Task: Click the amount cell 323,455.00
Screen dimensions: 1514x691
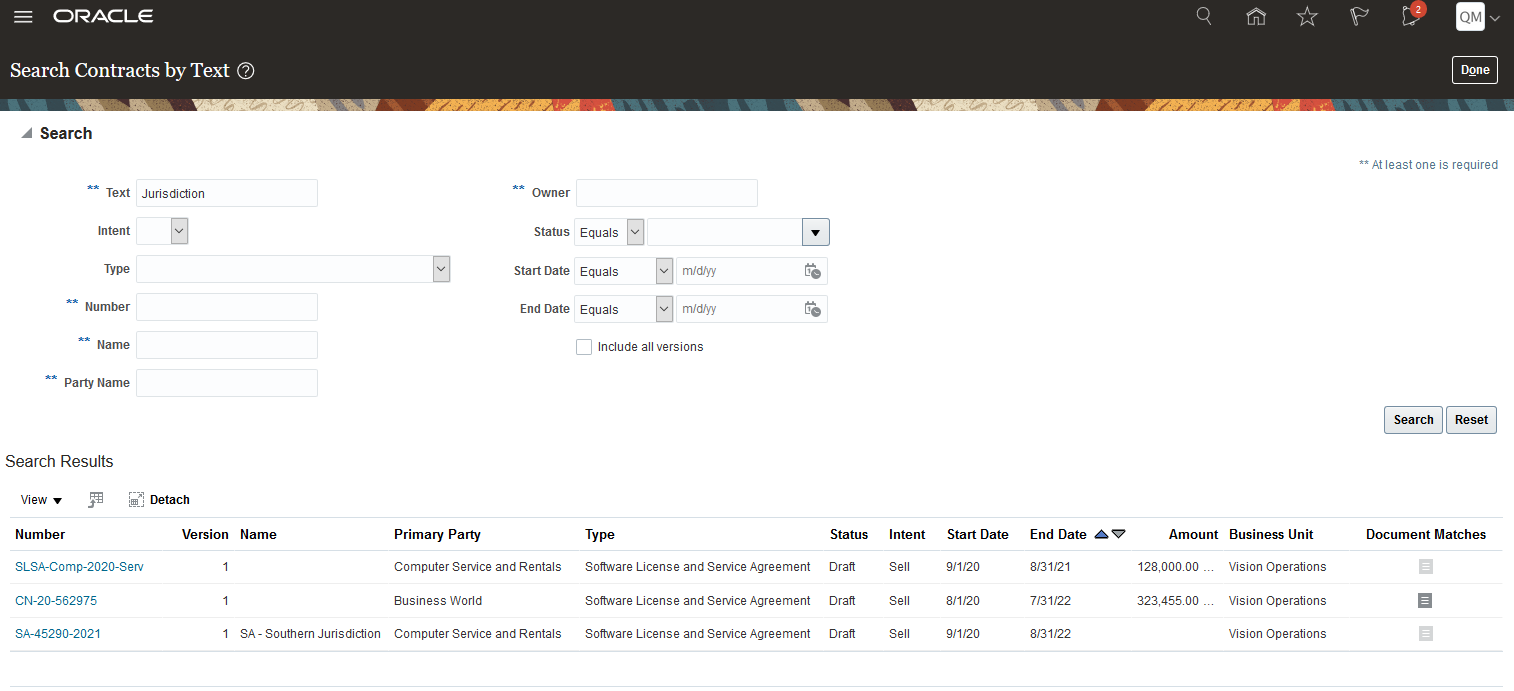Action: (1176, 601)
